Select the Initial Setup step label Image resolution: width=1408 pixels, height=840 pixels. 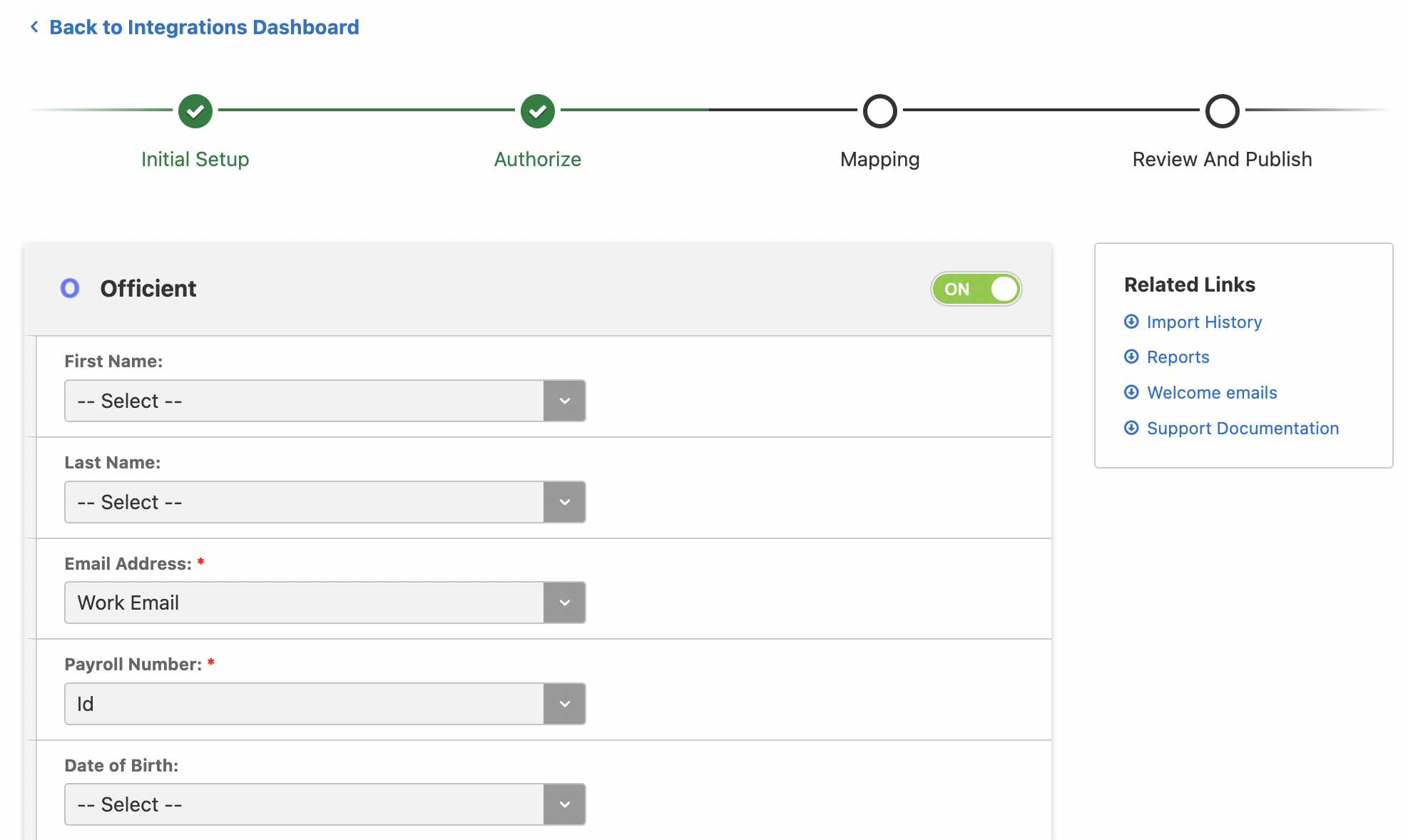(x=195, y=159)
